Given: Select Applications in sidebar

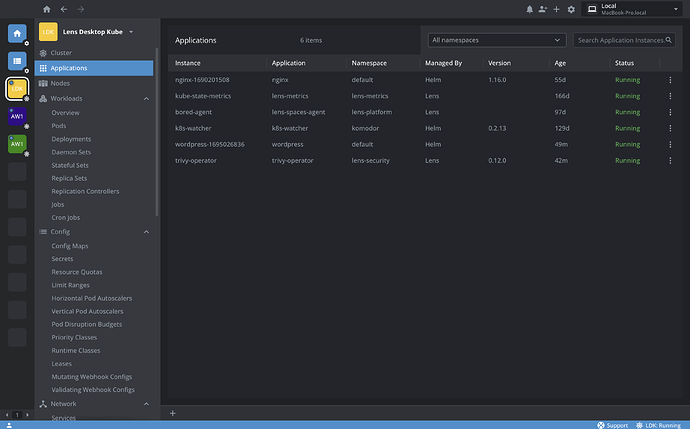Looking at the screenshot, I should 94,68.
